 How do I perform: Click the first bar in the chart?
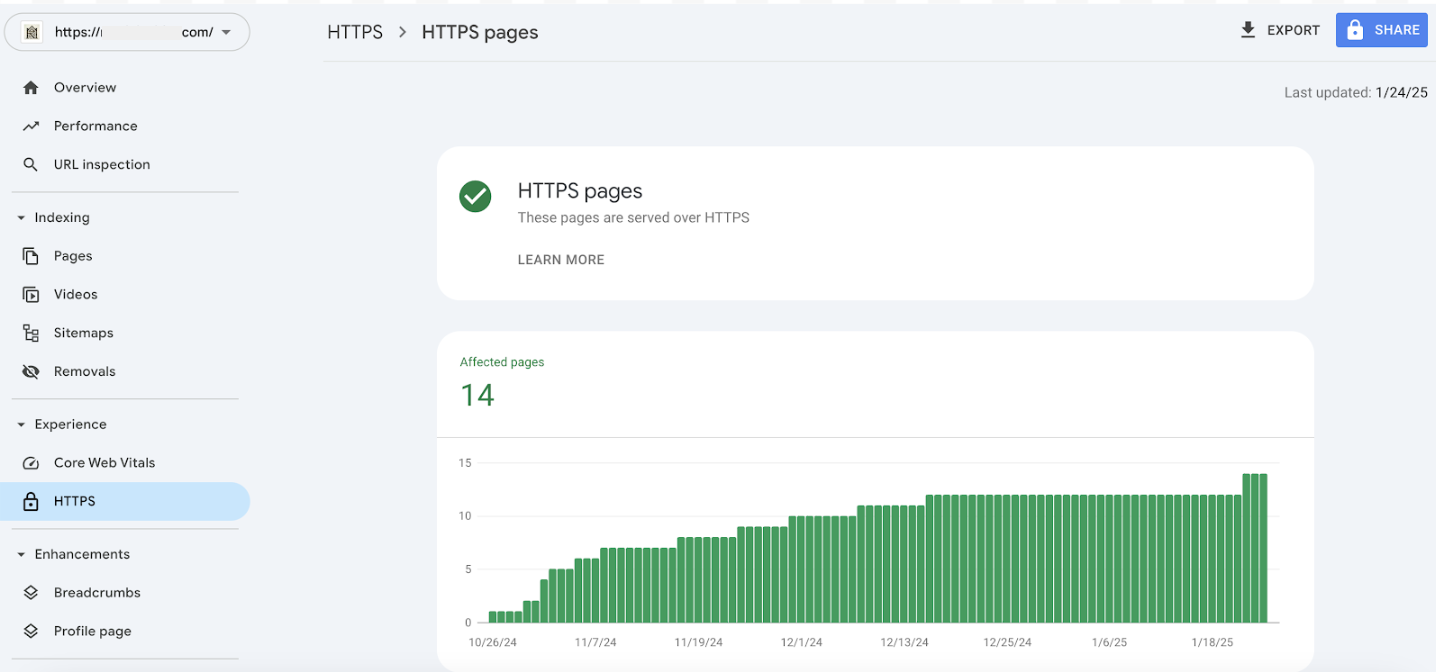(493, 617)
